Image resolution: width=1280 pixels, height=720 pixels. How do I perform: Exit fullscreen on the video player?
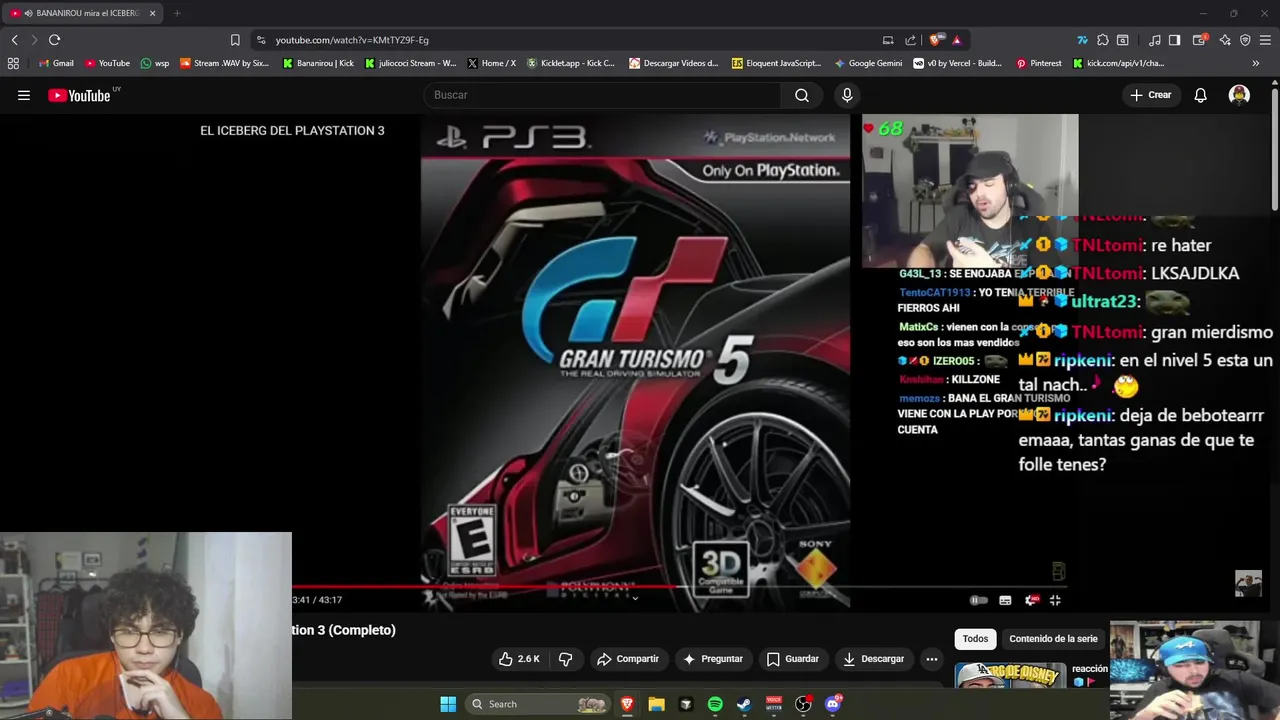[1054, 600]
